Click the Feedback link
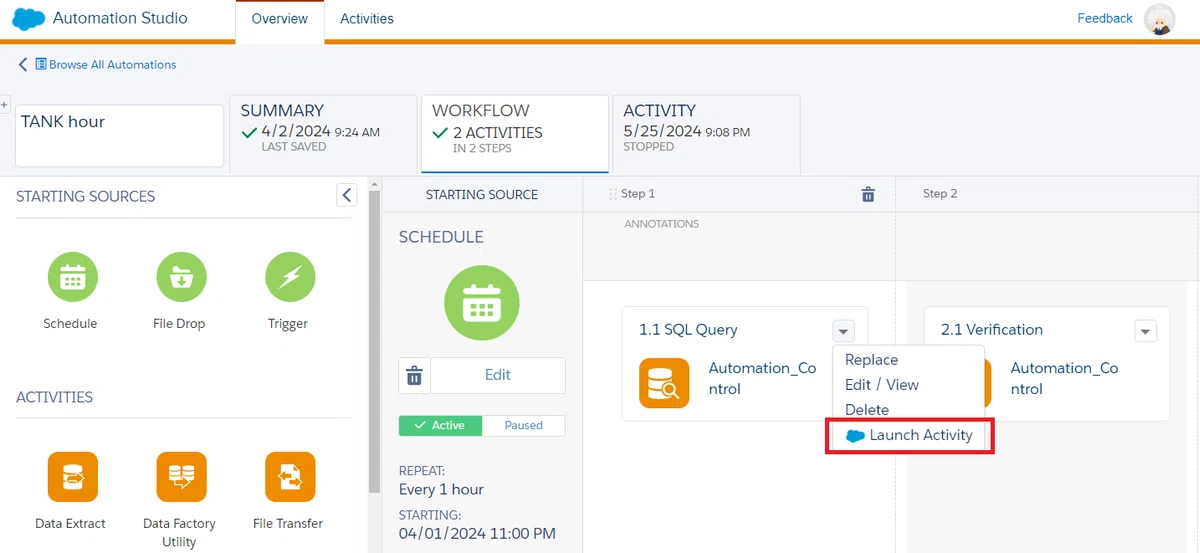Viewport: 1200px width, 553px height. pyautogui.click(x=1105, y=19)
